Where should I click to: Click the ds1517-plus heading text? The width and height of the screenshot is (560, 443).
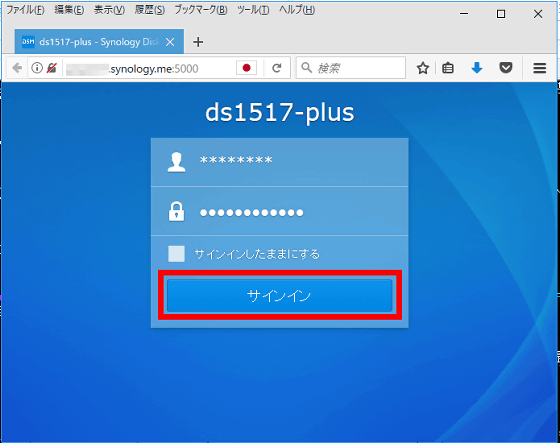280,113
